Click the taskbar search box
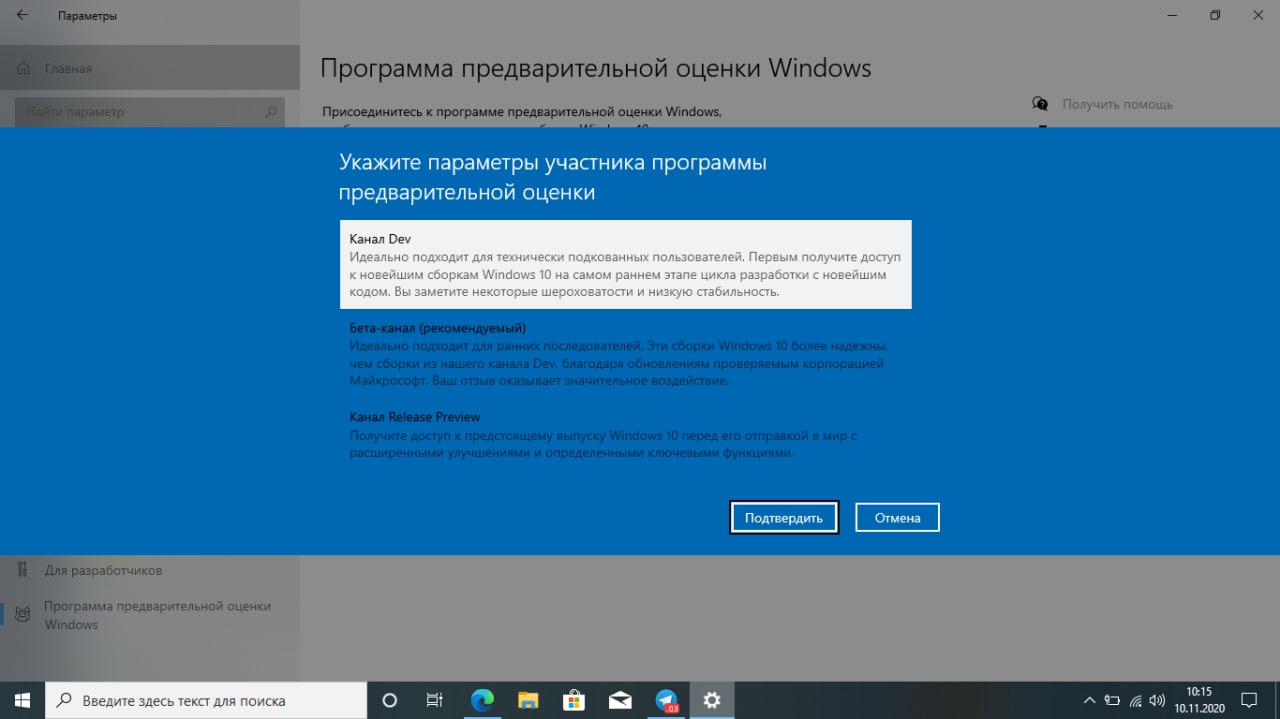1280x719 pixels. pos(206,700)
